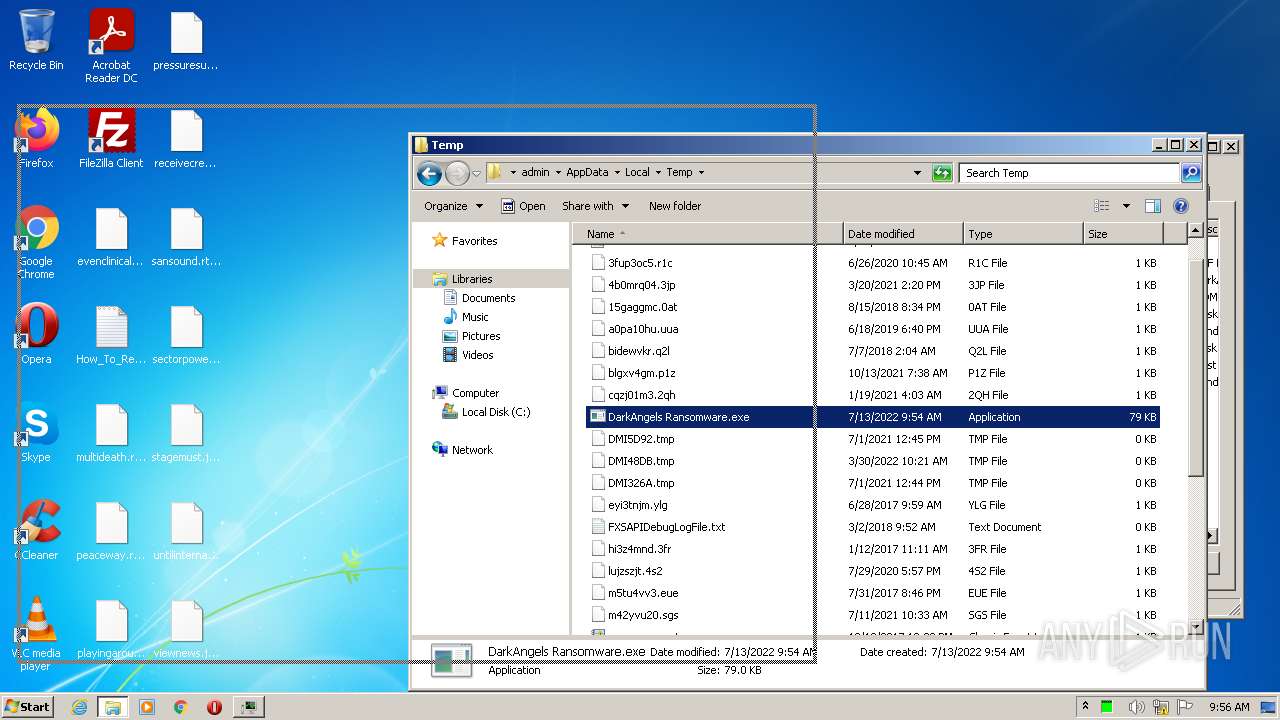The width and height of the screenshot is (1280, 720).
Task: Select the multideath.r... desktop file
Action: (x=111, y=432)
